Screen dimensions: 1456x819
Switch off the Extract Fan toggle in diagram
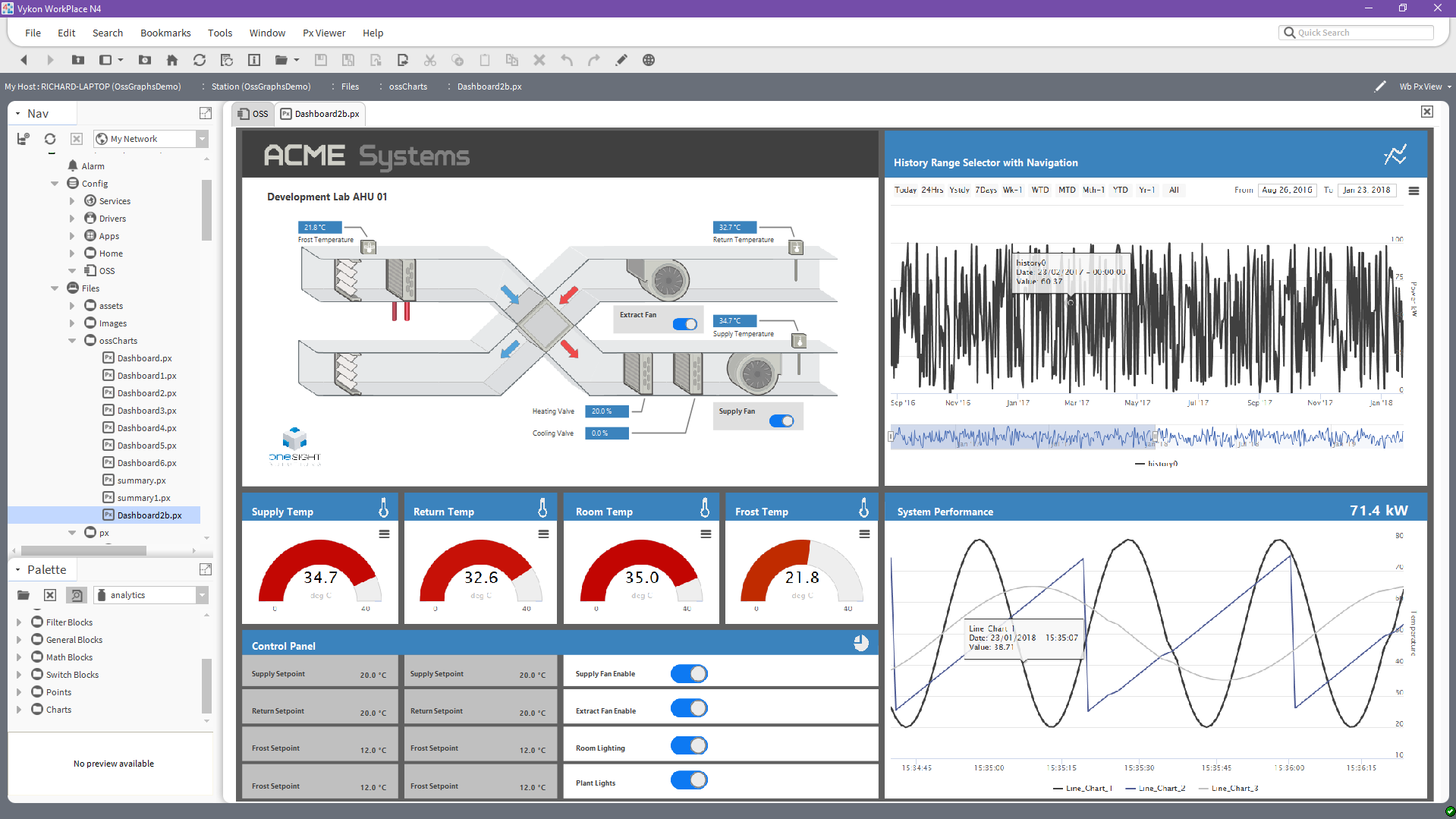(685, 324)
